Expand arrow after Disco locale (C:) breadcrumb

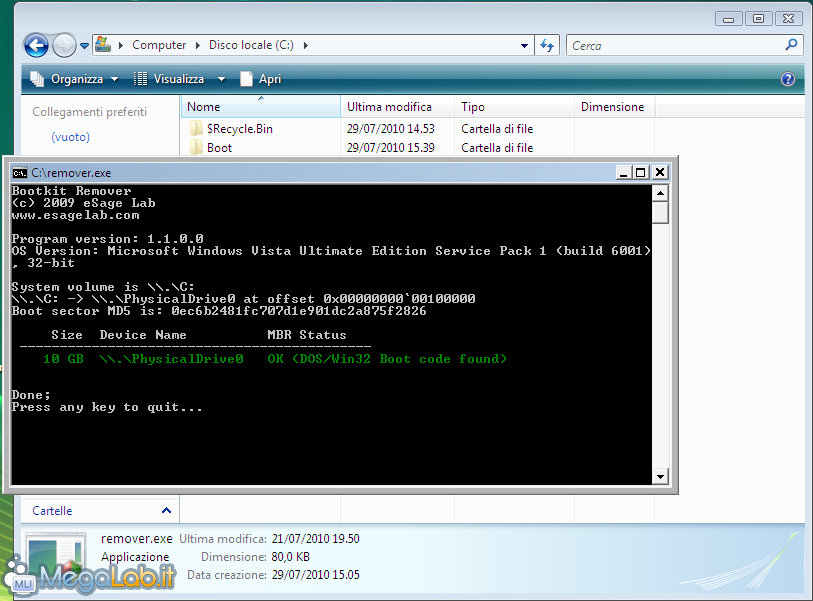(306, 46)
